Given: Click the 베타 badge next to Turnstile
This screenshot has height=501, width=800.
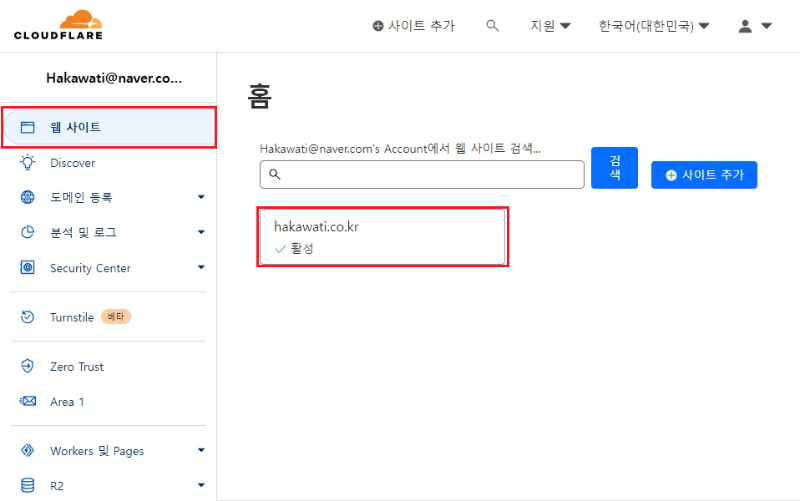Looking at the screenshot, I should (x=116, y=317).
